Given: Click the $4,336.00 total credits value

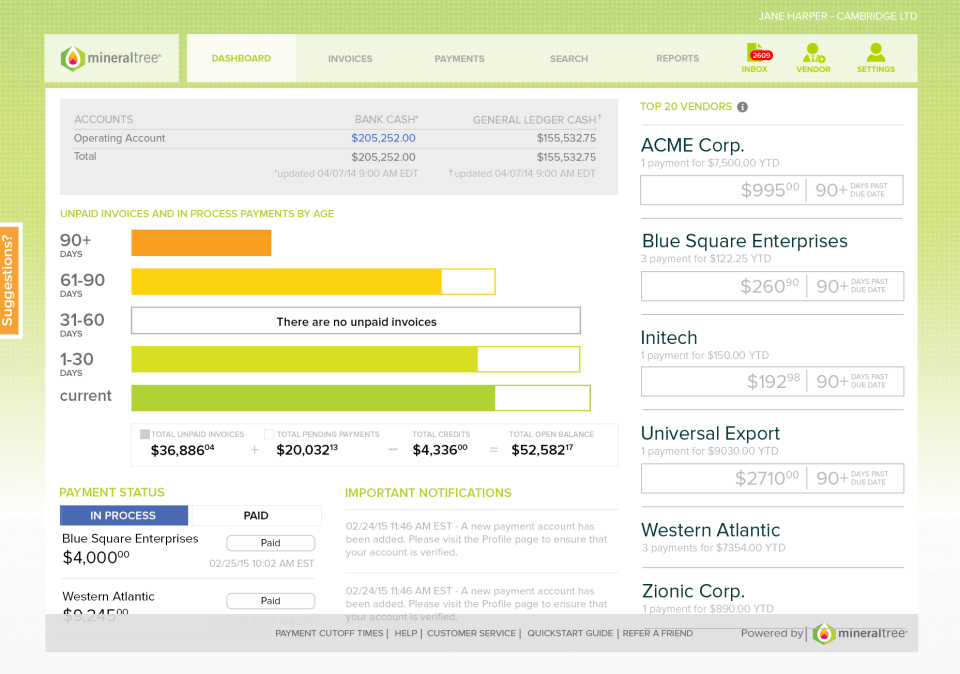Looking at the screenshot, I should [x=440, y=450].
